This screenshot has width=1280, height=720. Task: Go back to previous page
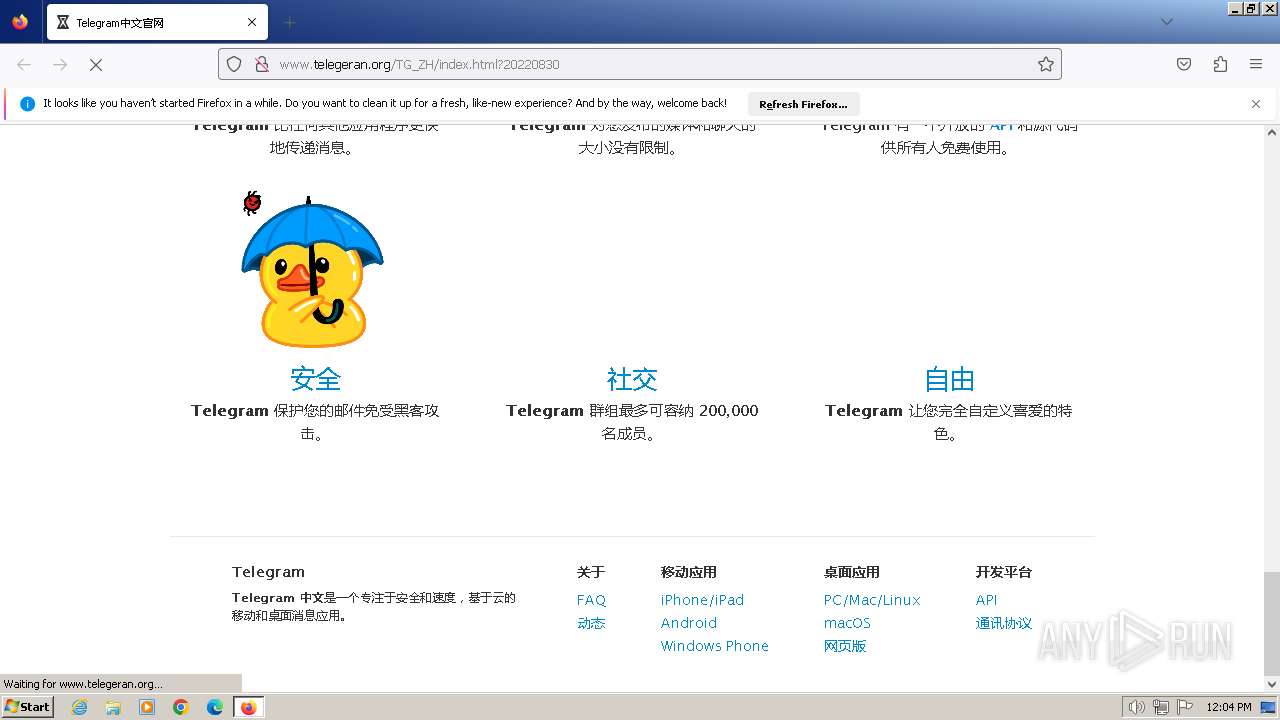tap(24, 64)
